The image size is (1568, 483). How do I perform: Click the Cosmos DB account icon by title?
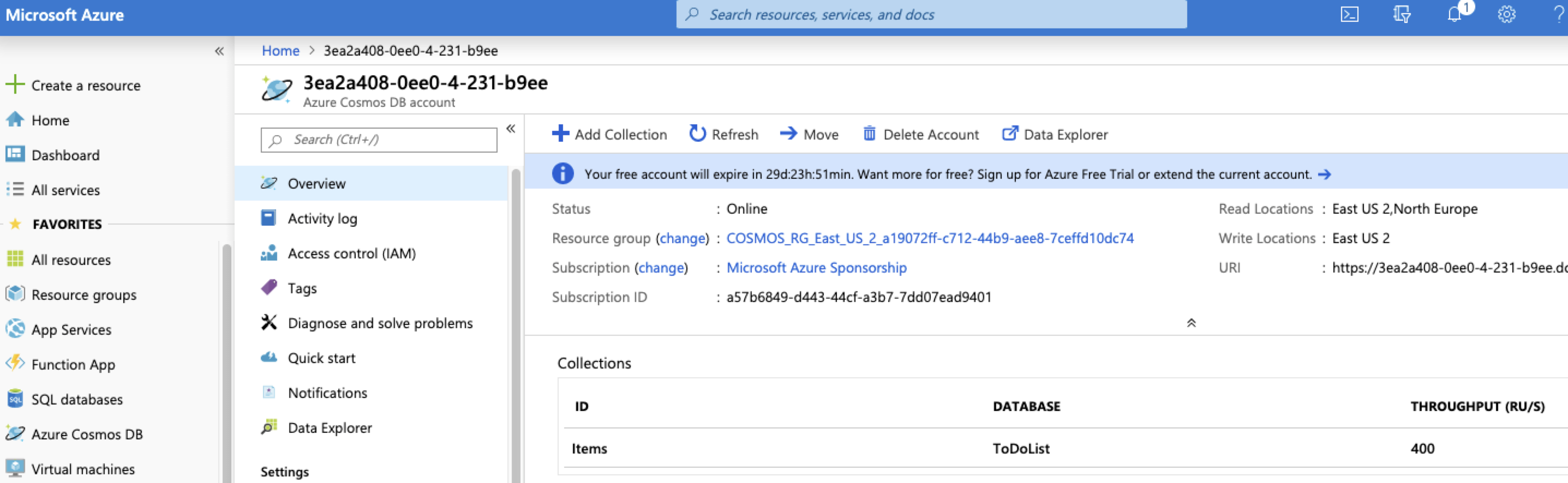(277, 90)
